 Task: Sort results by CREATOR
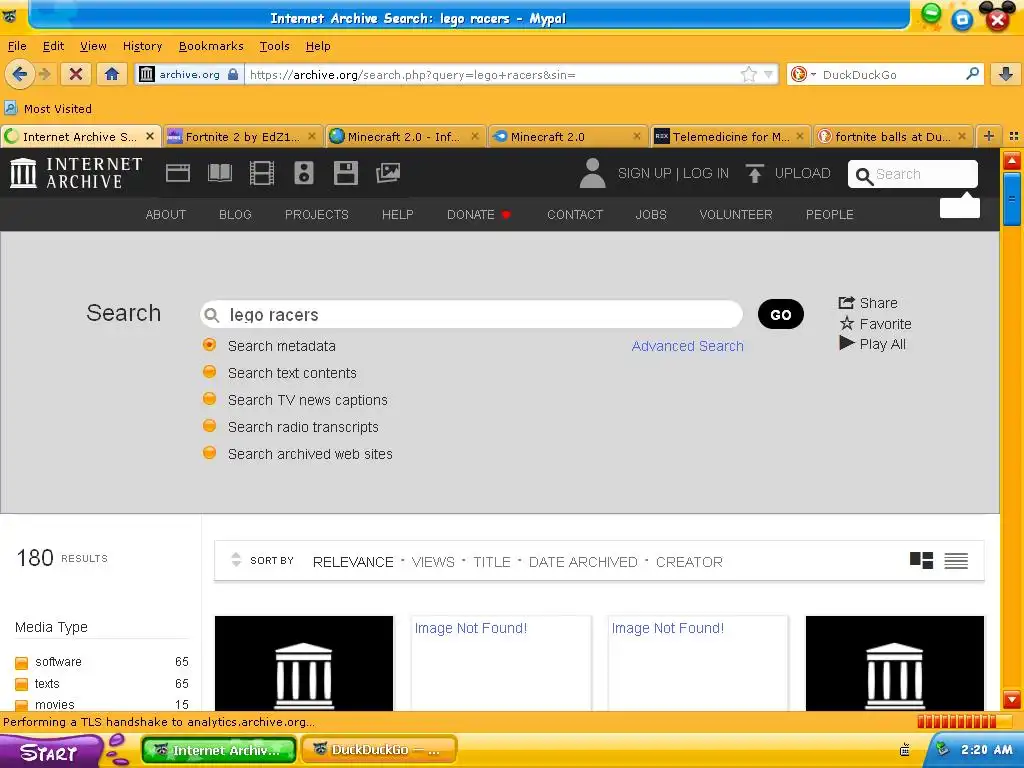tap(689, 562)
